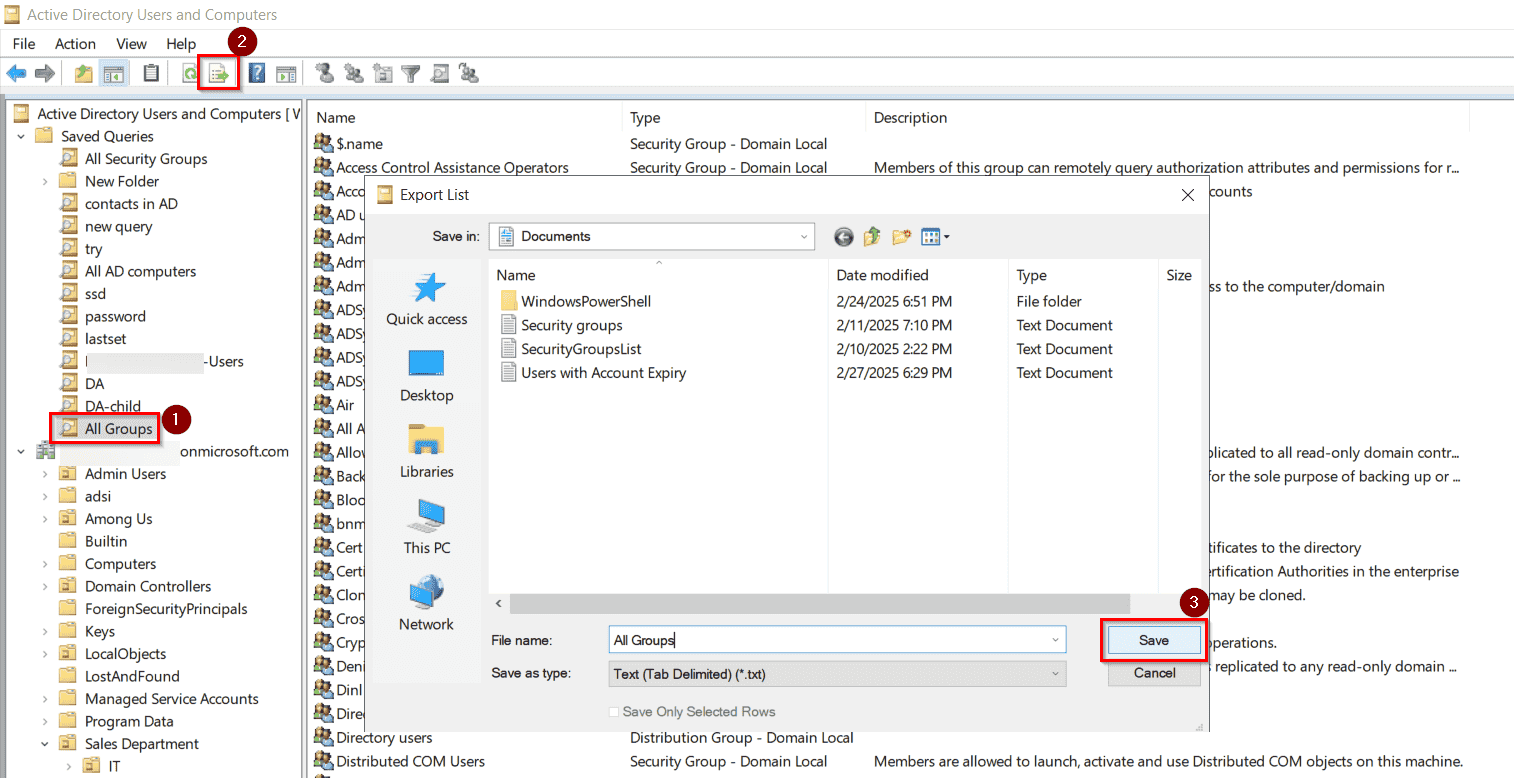Click the Cancel button
This screenshot has width=1514, height=778.
coord(1153,673)
